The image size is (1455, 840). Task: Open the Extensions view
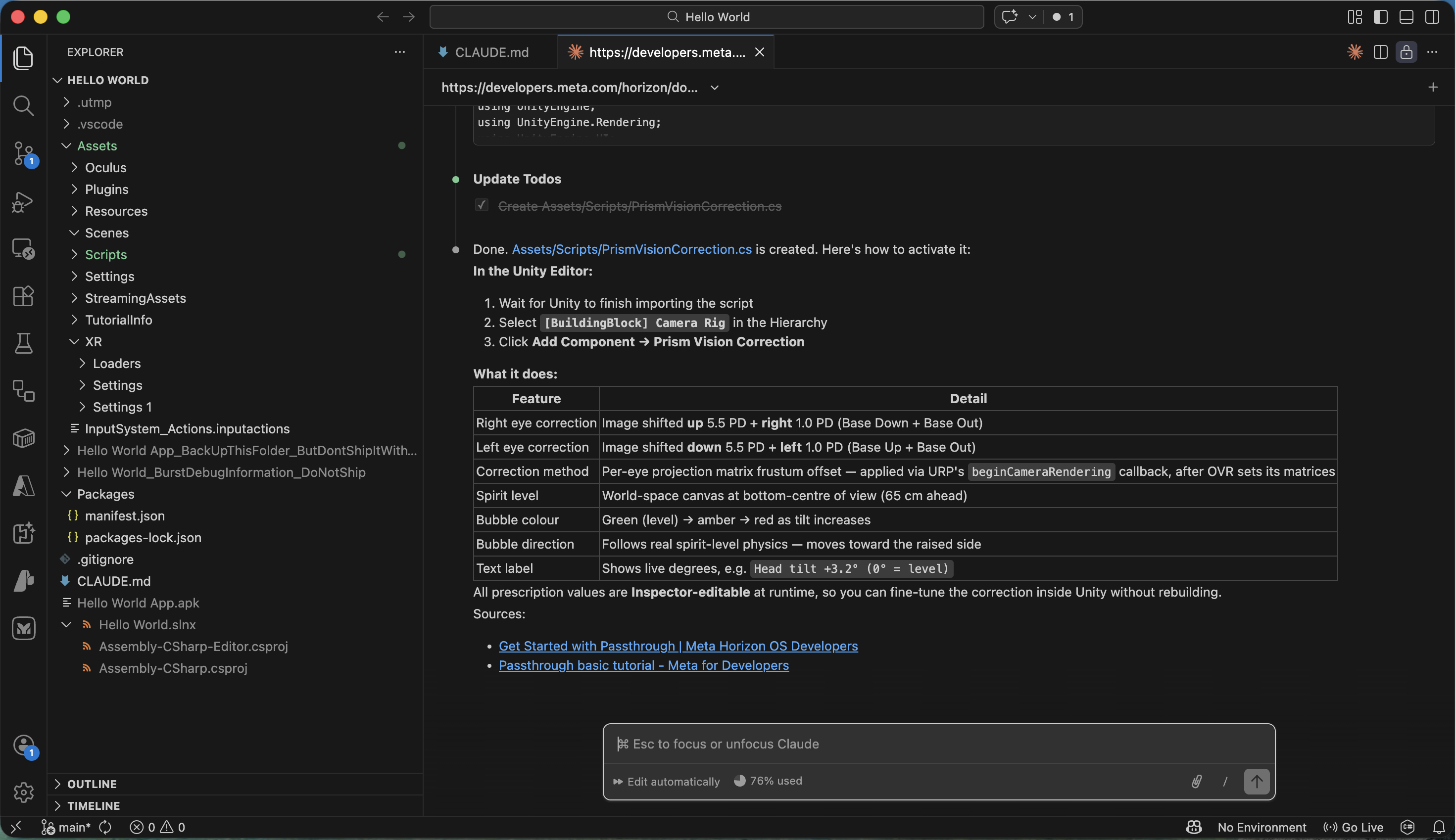[x=24, y=296]
